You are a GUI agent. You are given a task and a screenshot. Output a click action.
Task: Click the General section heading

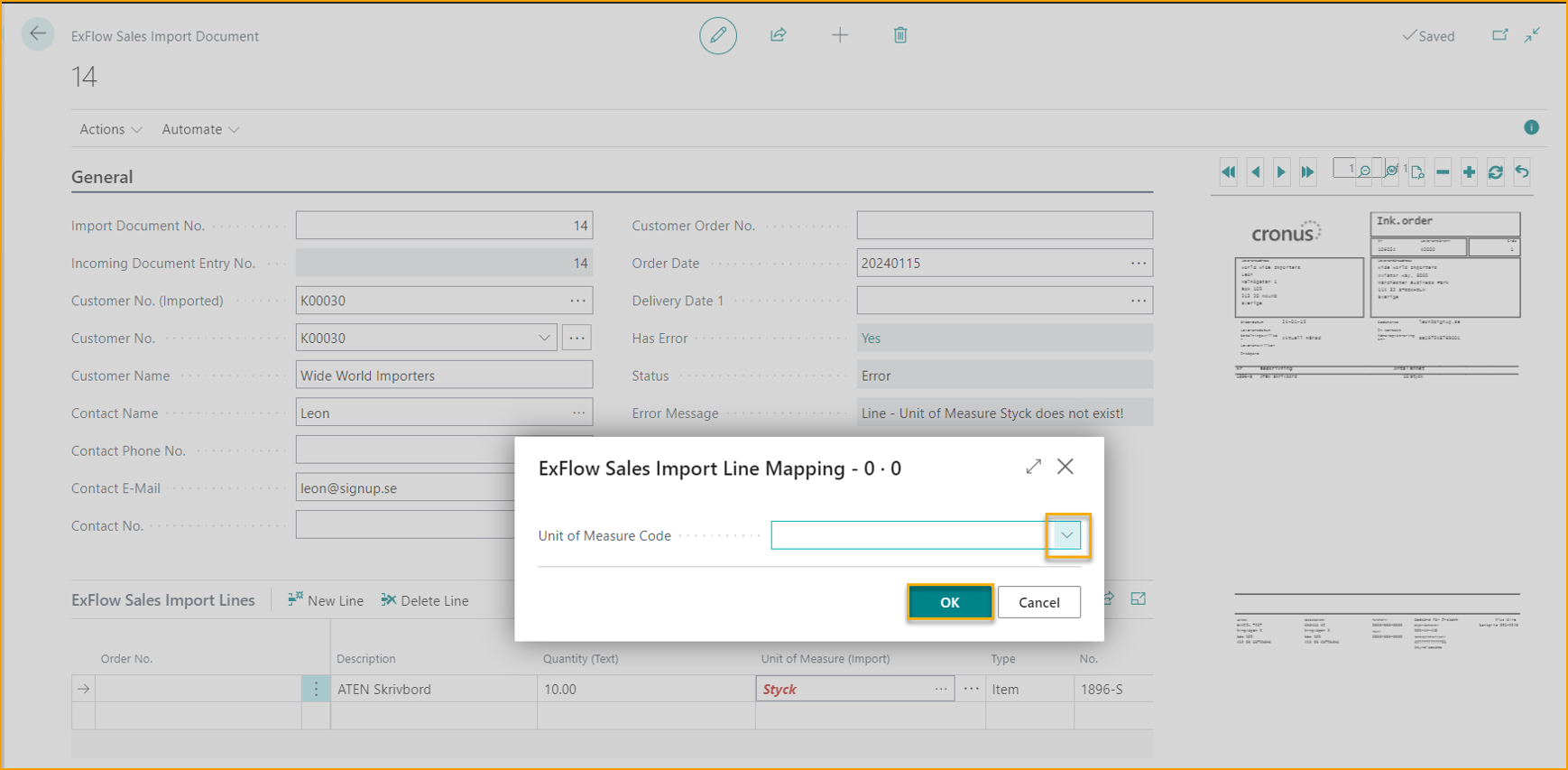tap(102, 177)
